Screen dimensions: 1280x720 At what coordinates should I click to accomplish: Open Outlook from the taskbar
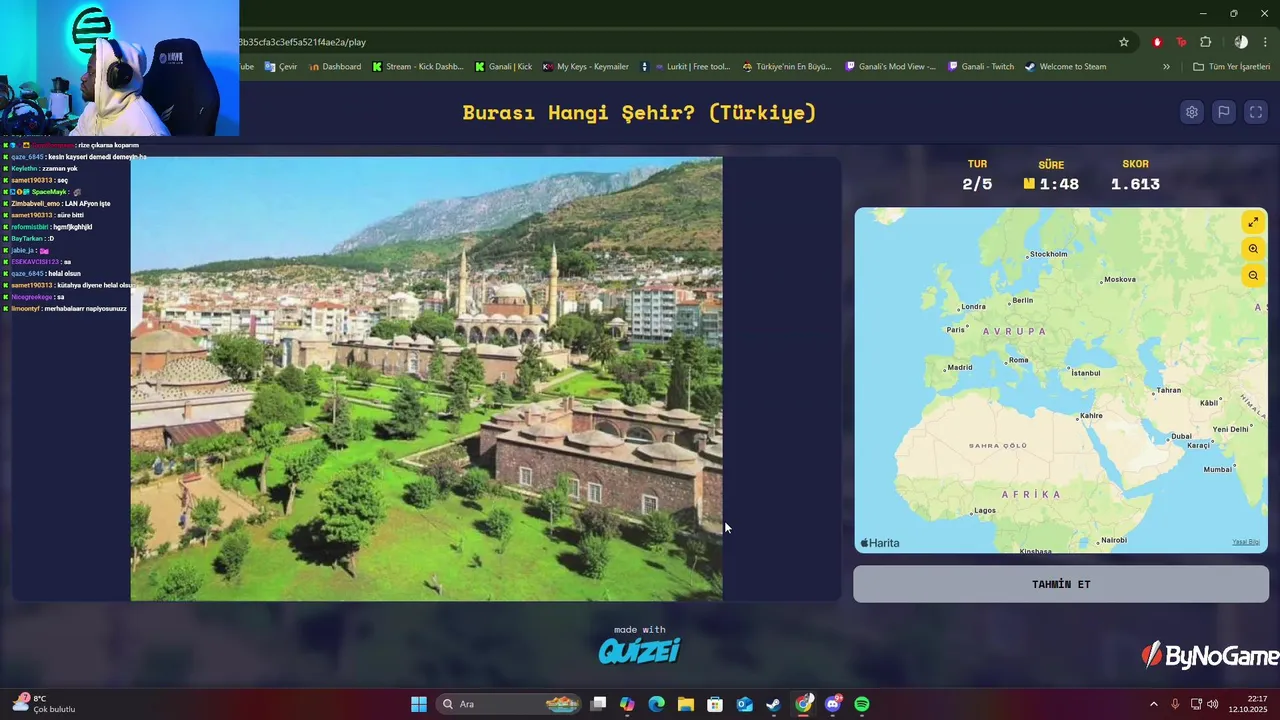pyautogui.click(x=744, y=704)
